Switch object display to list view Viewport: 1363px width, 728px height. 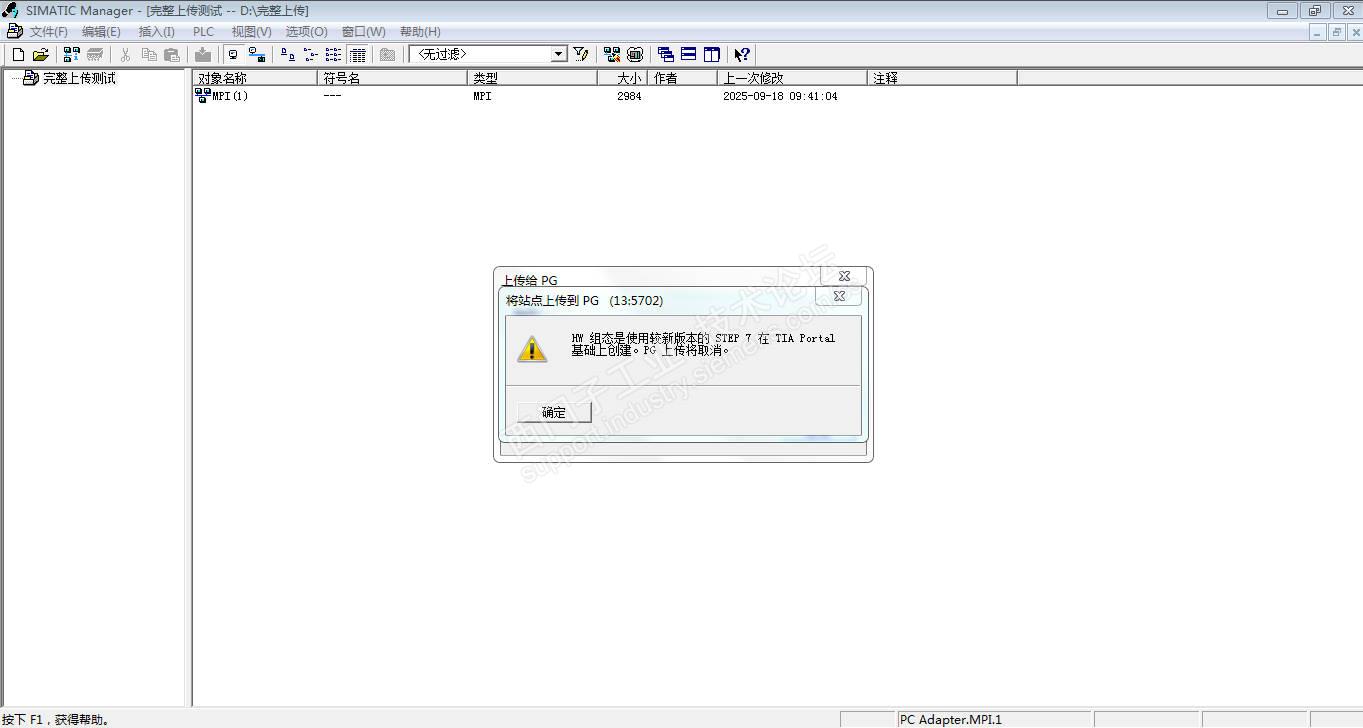(333, 55)
